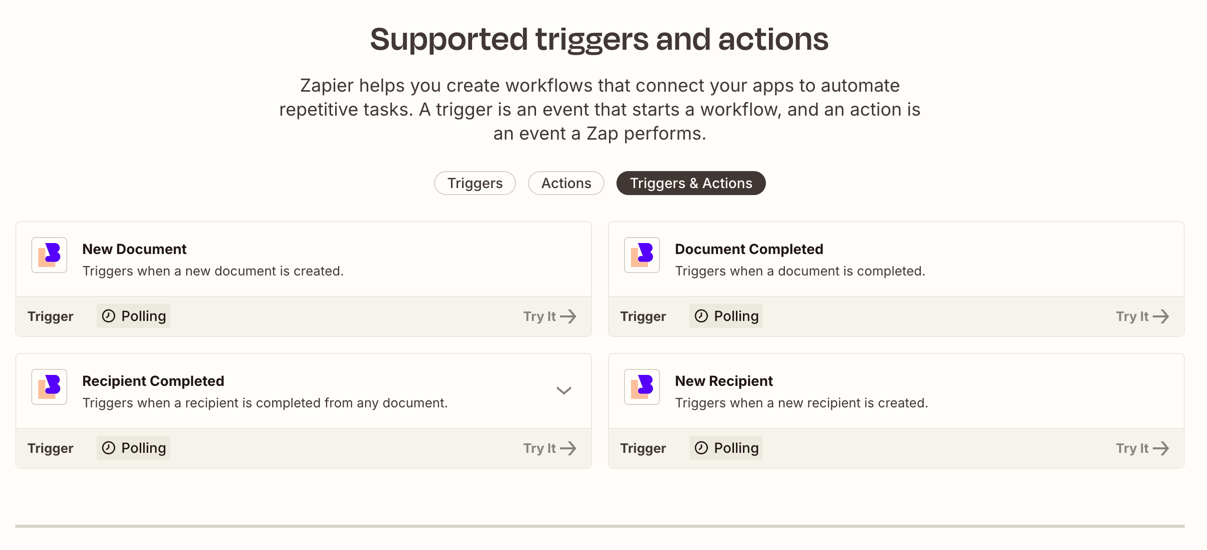This screenshot has height=550, width=1207.
Task: Open the Document Completed trigger title
Action: 749,249
